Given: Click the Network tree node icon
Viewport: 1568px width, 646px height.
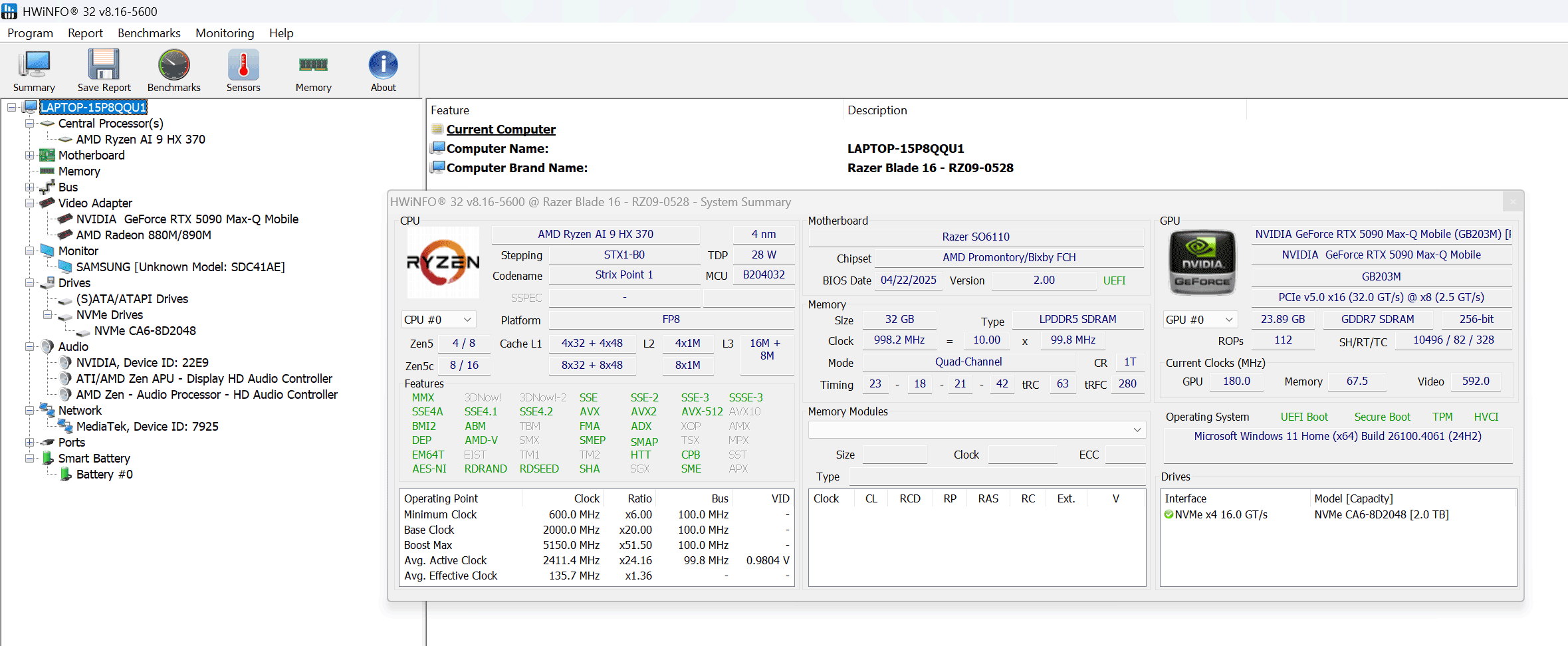Looking at the screenshot, I should (47, 410).
